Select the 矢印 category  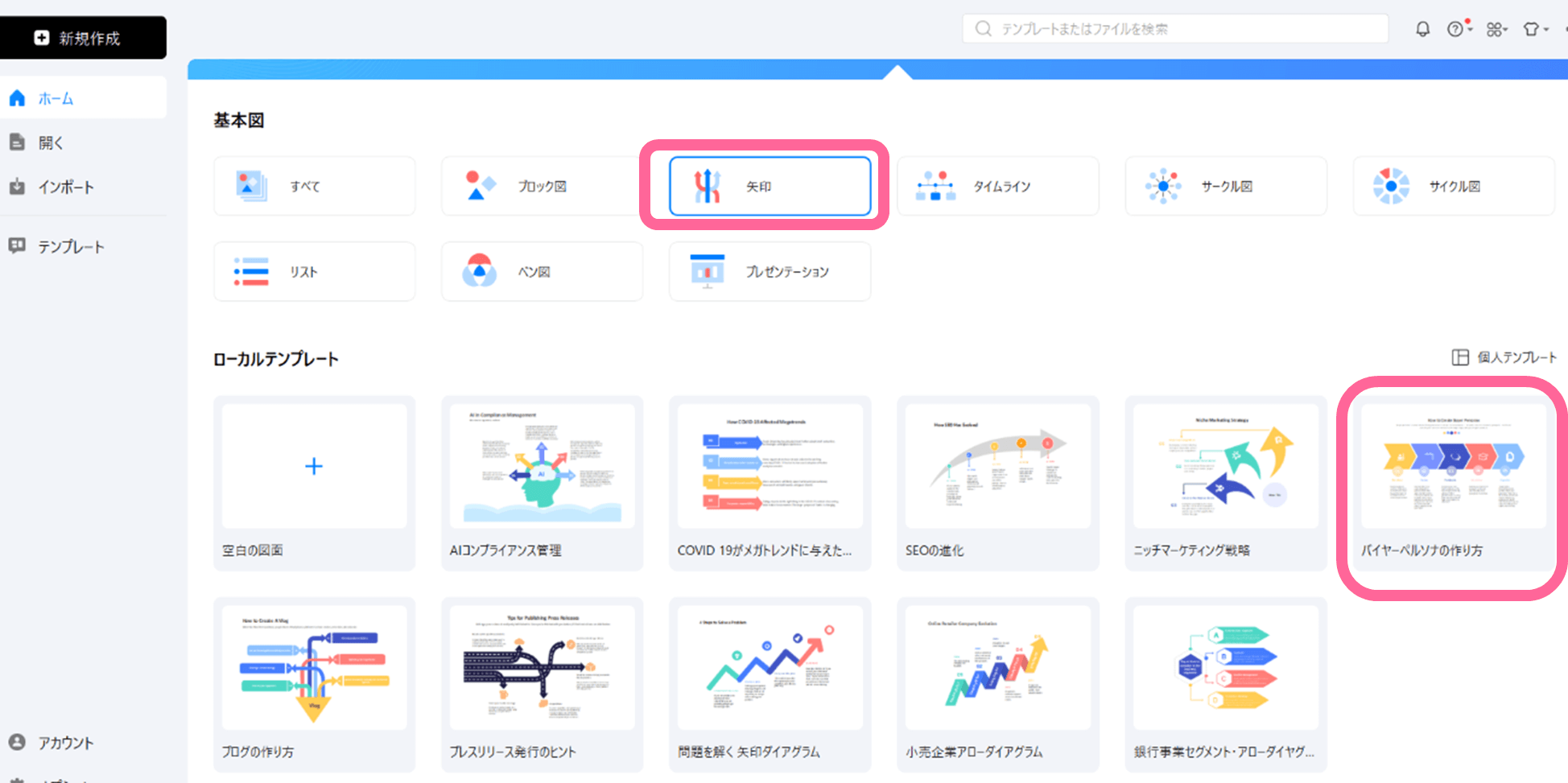coord(770,186)
